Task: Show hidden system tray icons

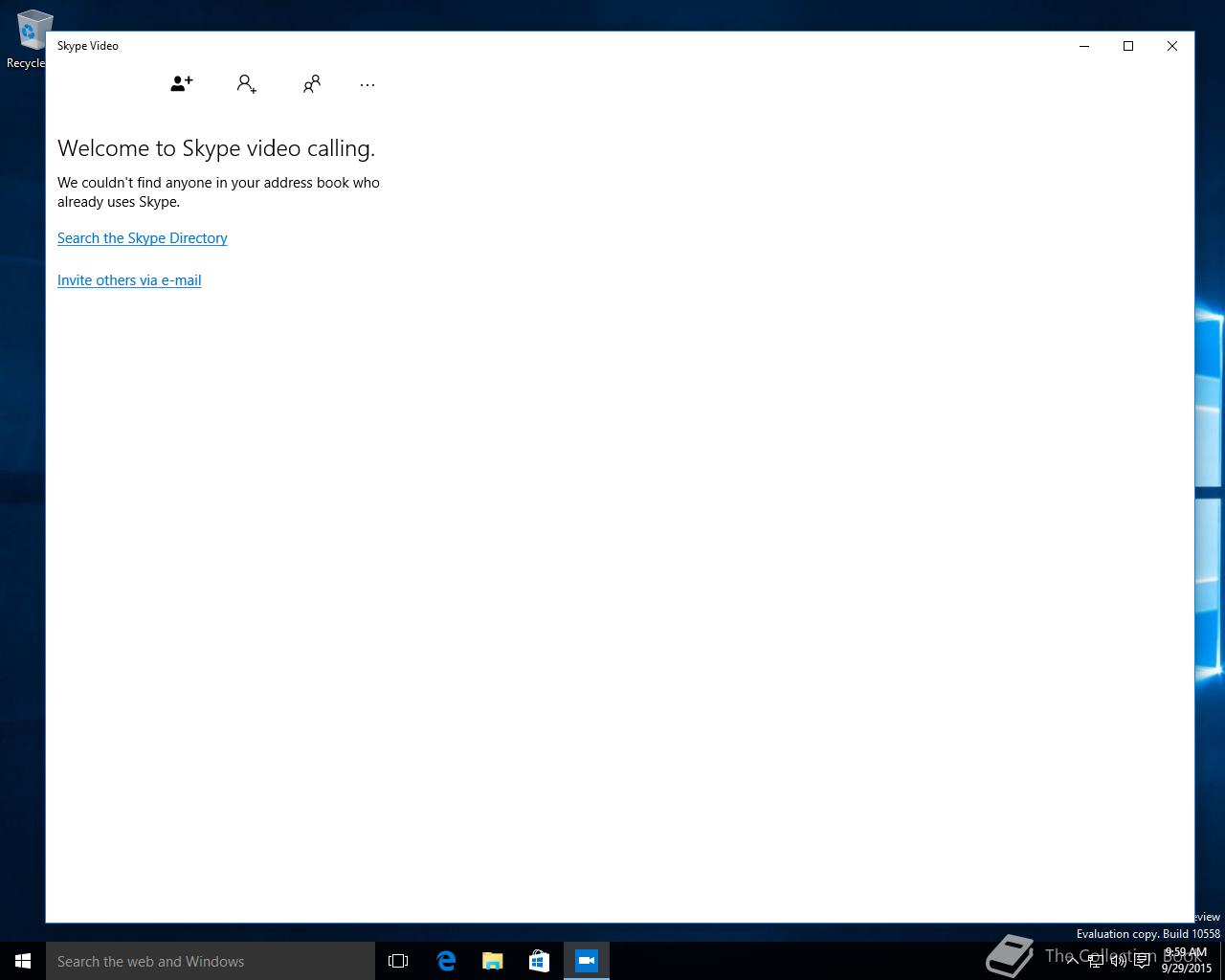Action: [x=1073, y=961]
